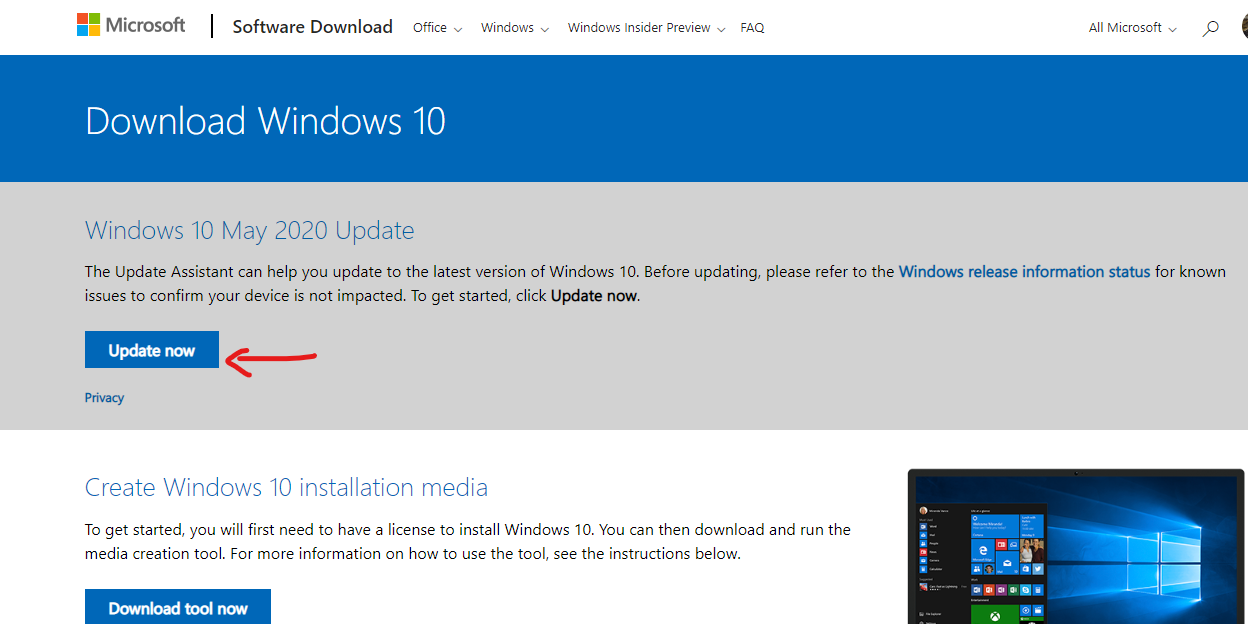This screenshot has height=624, width=1248.
Task: Expand the Office dropdown menu
Action: click(437, 28)
